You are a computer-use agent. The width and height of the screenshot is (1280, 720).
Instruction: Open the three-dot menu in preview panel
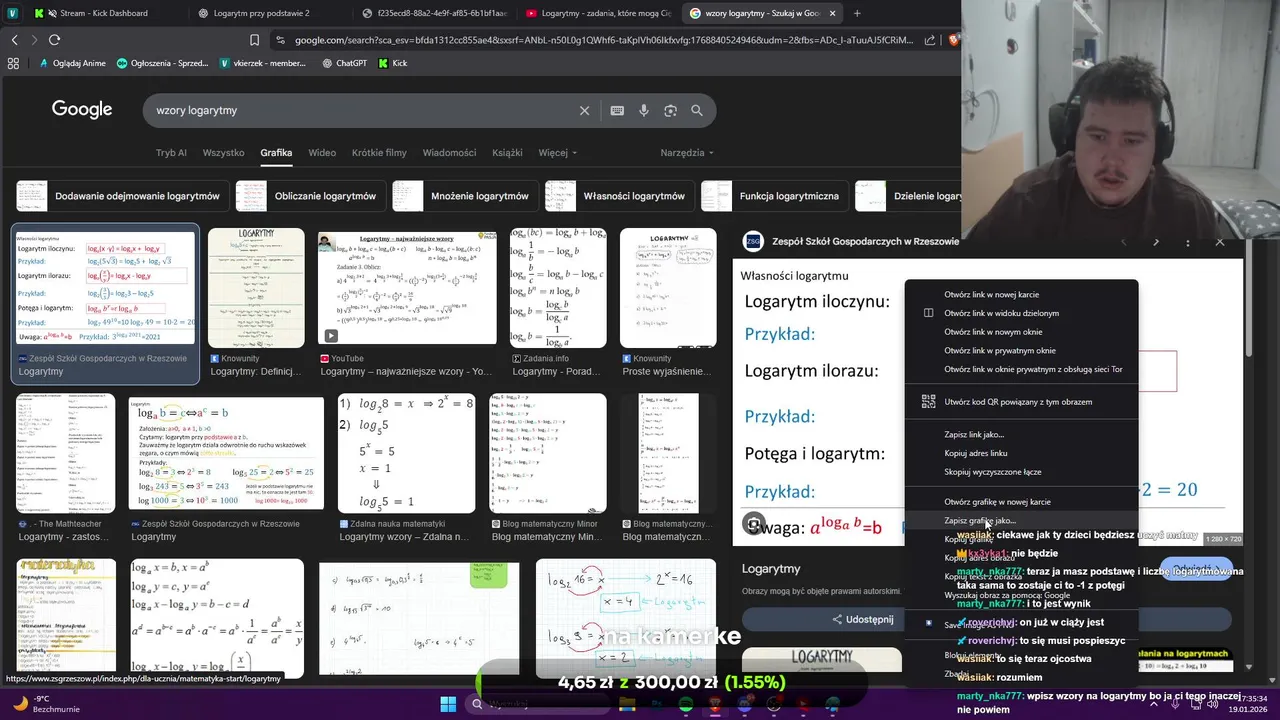tap(1188, 242)
